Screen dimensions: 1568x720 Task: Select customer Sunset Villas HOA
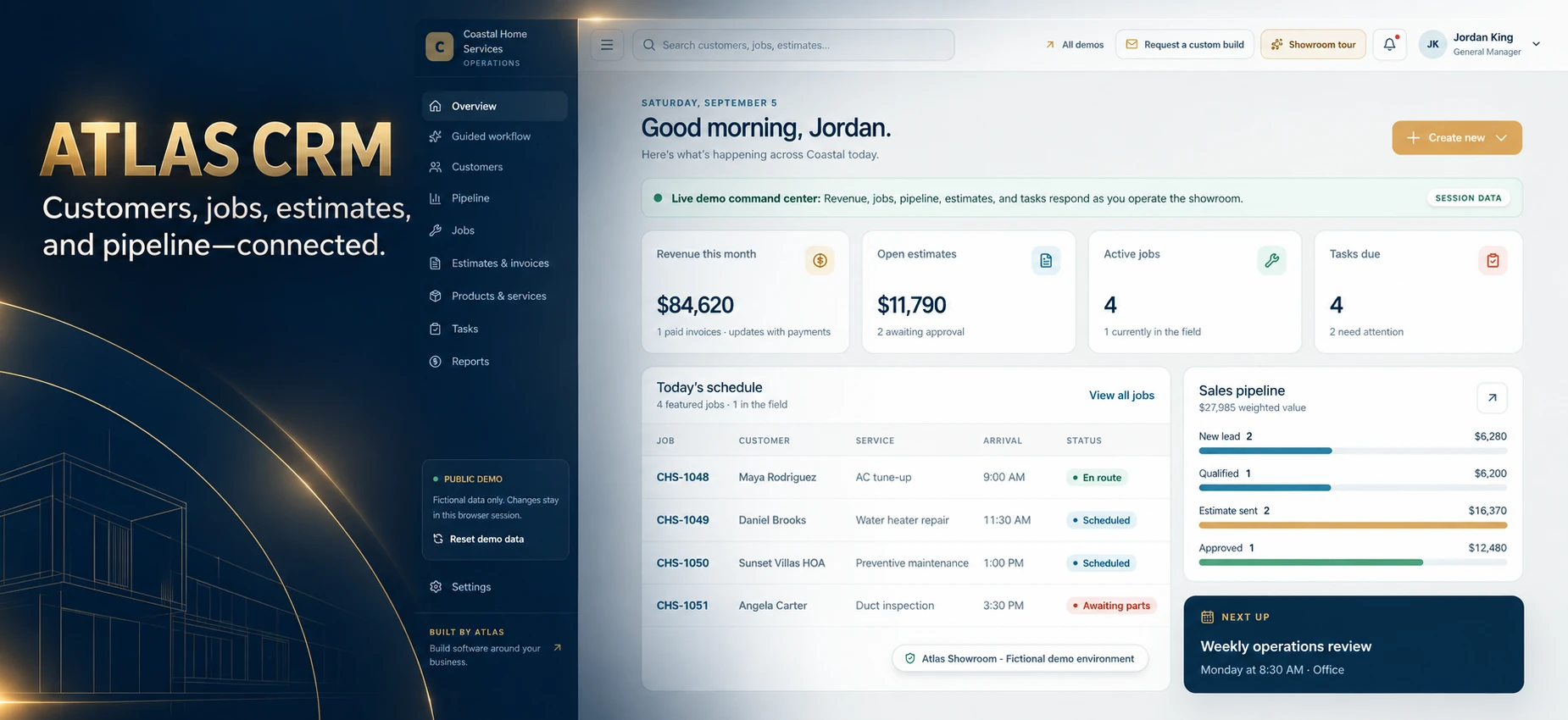781,563
